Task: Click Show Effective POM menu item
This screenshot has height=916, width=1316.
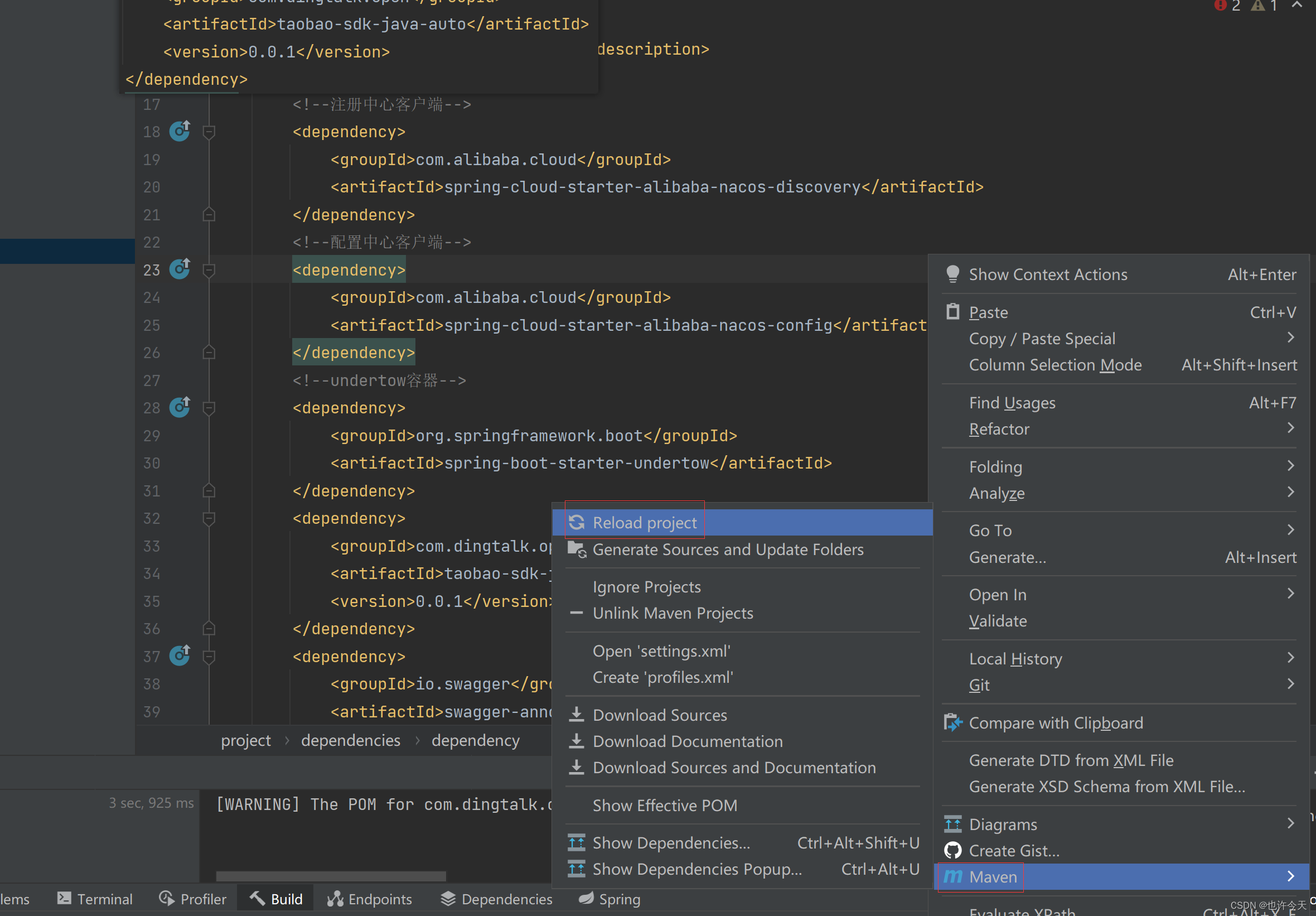Action: point(664,805)
